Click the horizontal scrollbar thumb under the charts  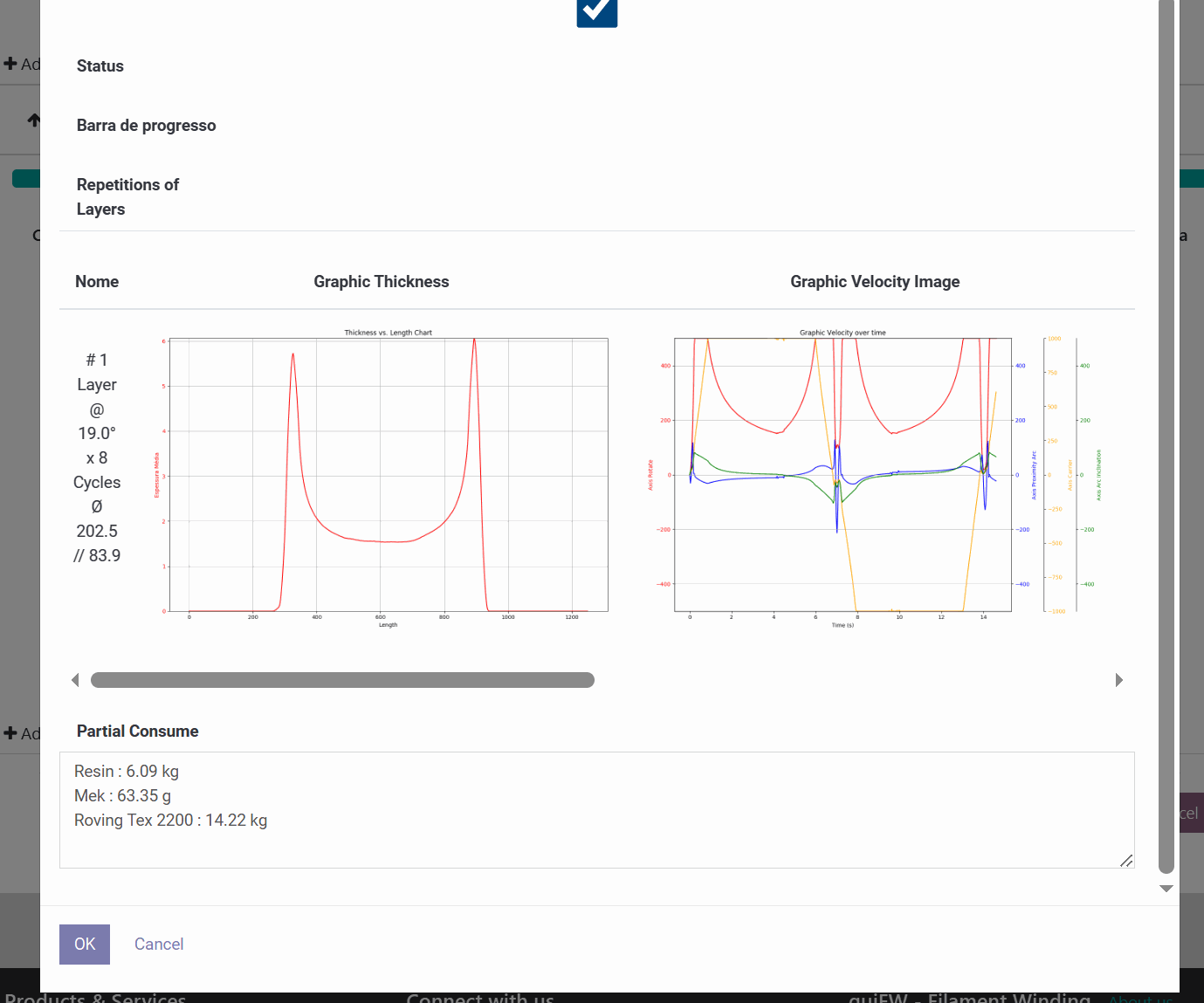click(342, 680)
